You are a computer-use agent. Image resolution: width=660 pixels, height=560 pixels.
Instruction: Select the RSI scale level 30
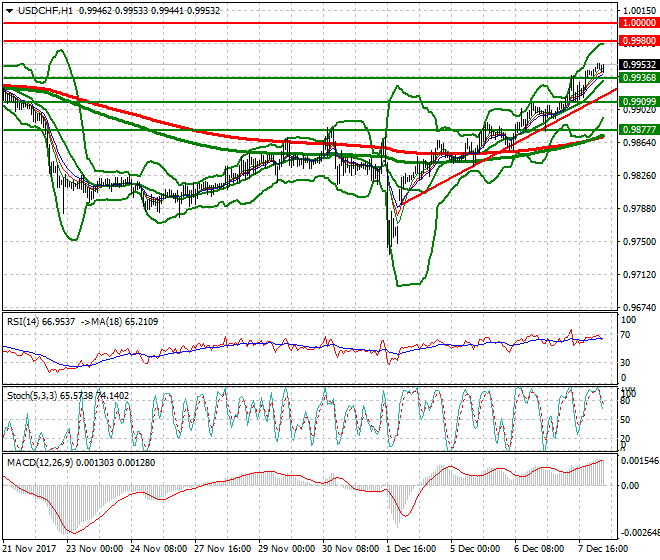[x=625, y=363]
